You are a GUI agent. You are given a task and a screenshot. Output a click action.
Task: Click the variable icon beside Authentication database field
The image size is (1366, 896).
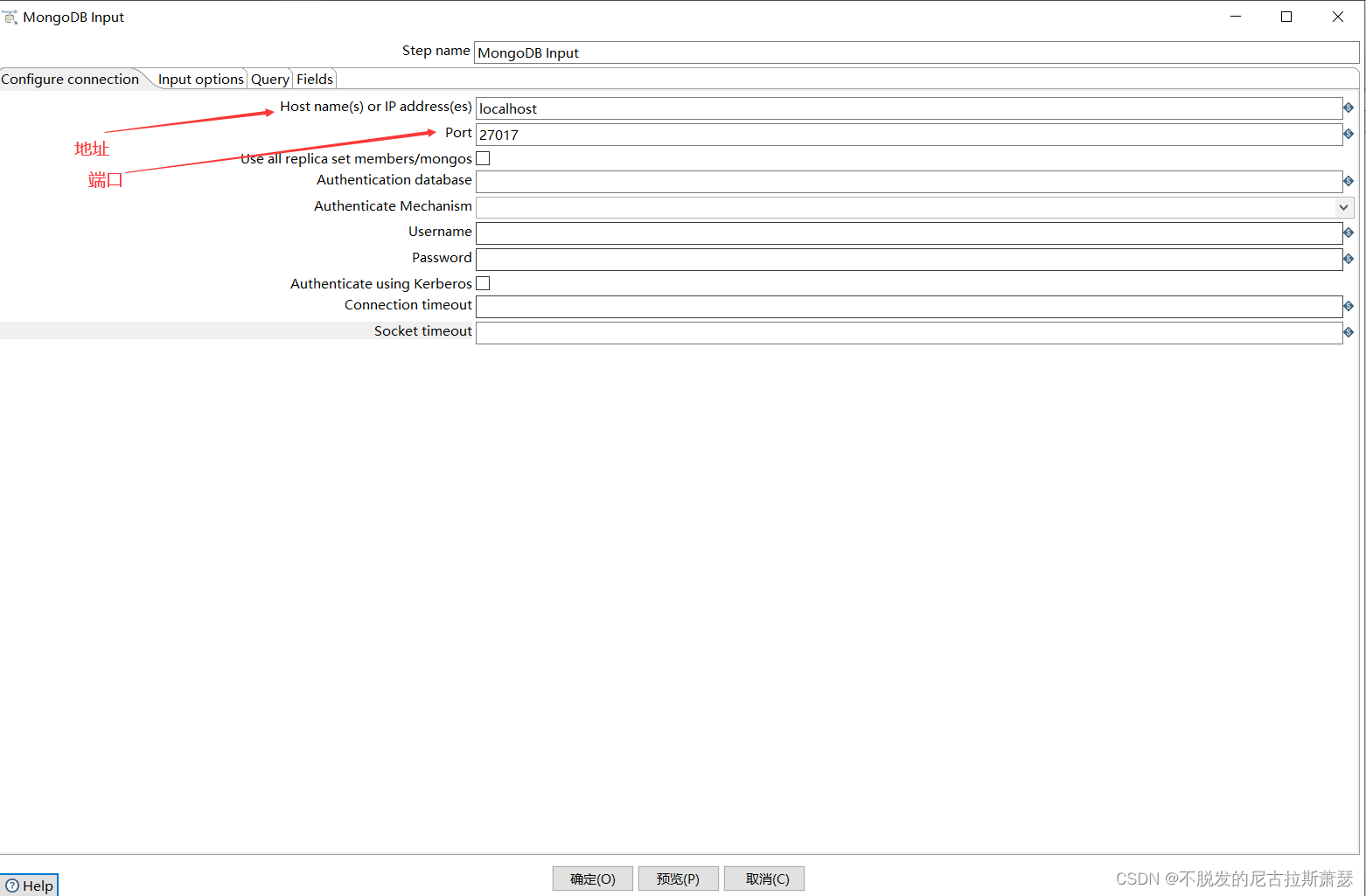click(x=1349, y=181)
